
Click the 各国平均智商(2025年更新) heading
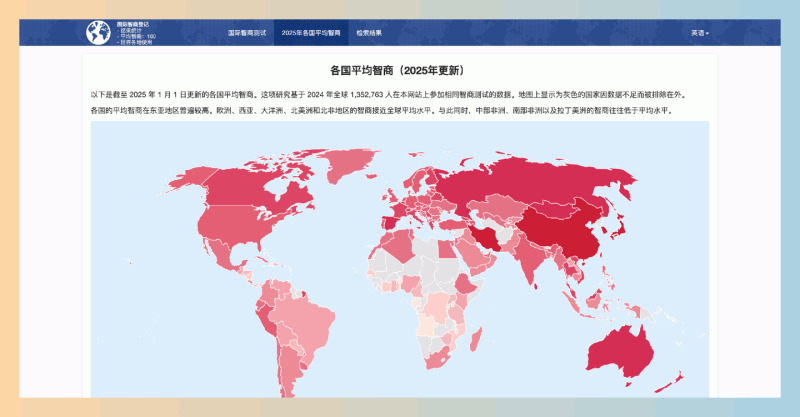(x=399, y=70)
